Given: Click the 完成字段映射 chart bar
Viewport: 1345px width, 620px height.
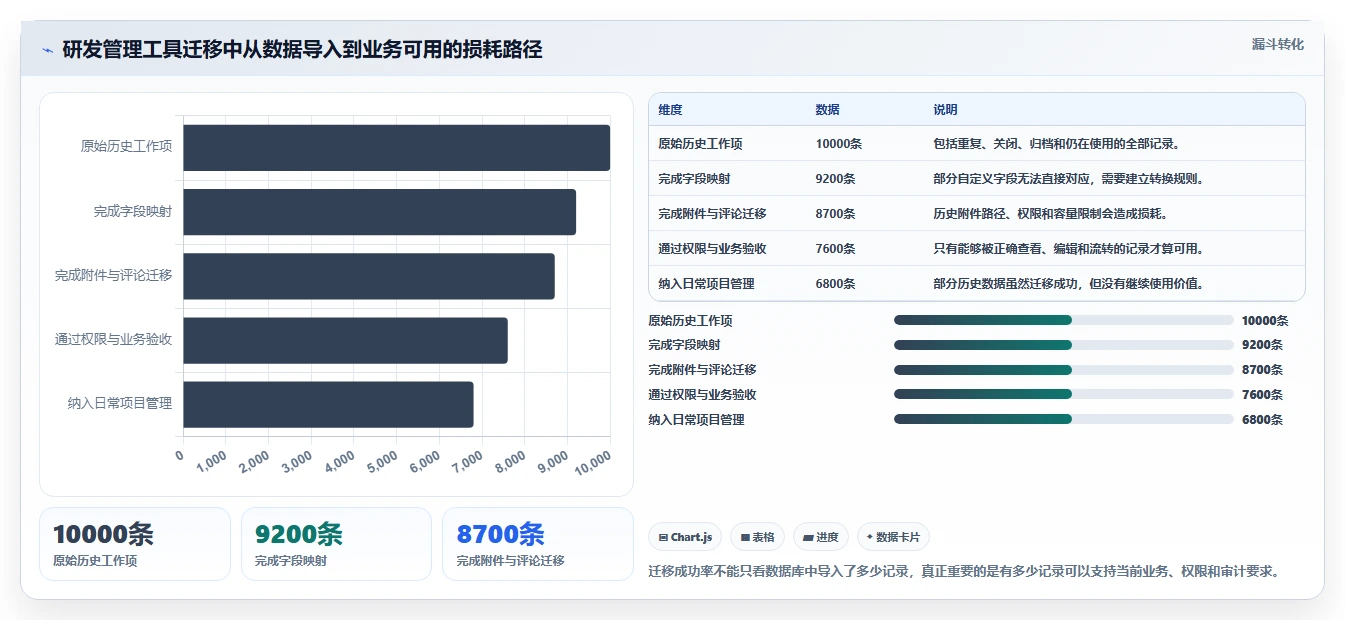Looking at the screenshot, I should pyautogui.click(x=380, y=212).
